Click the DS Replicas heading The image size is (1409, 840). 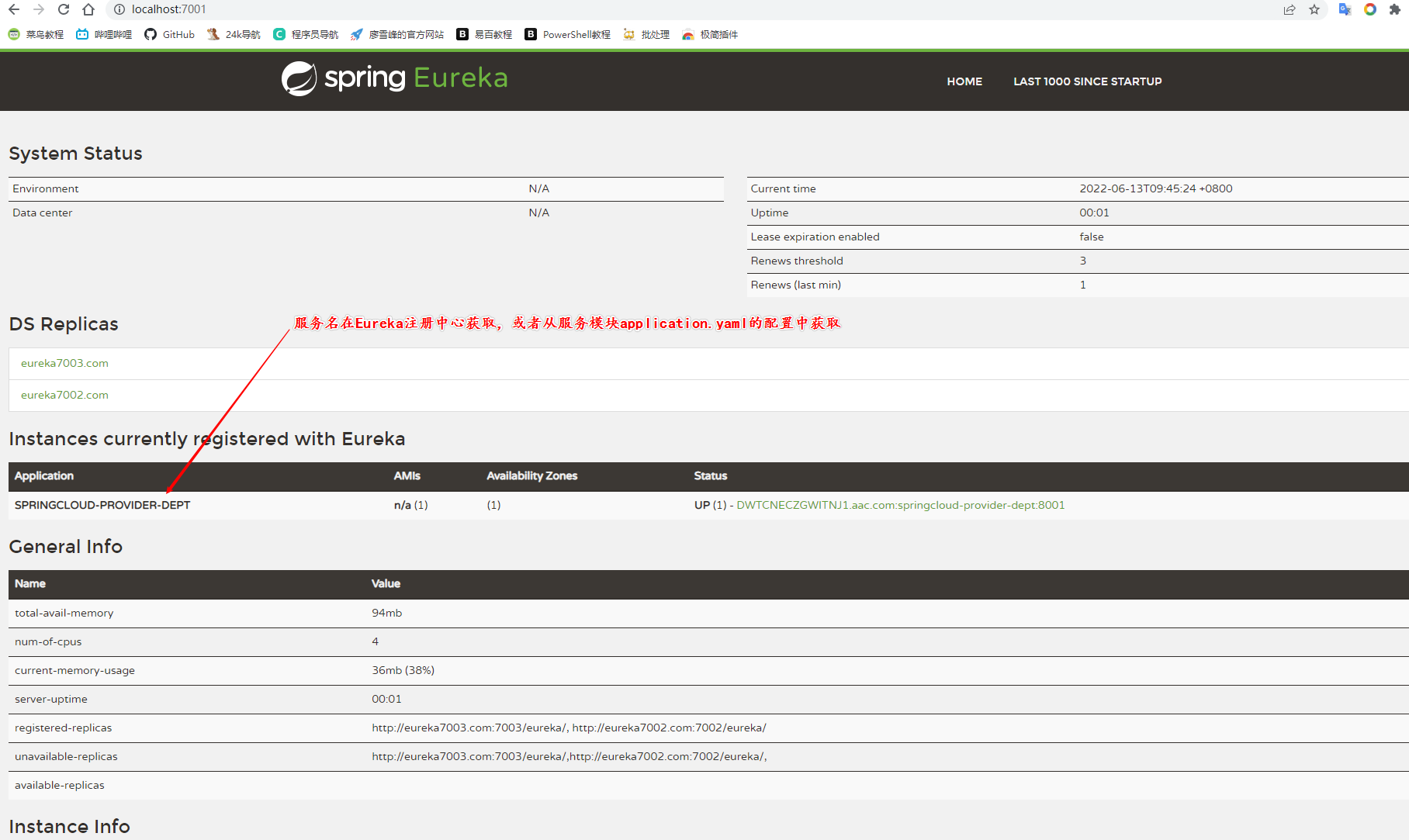click(64, 324)
